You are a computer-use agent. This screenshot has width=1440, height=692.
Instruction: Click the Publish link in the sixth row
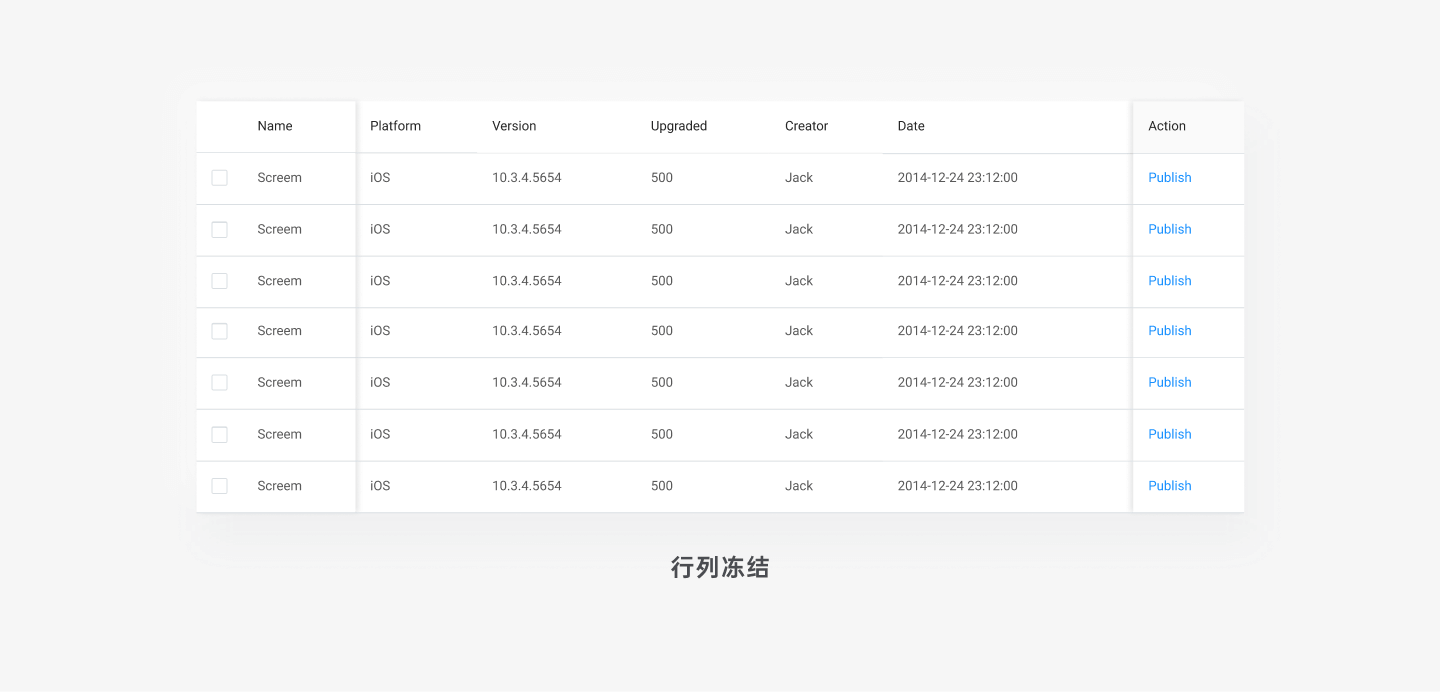pos(1170,434)
